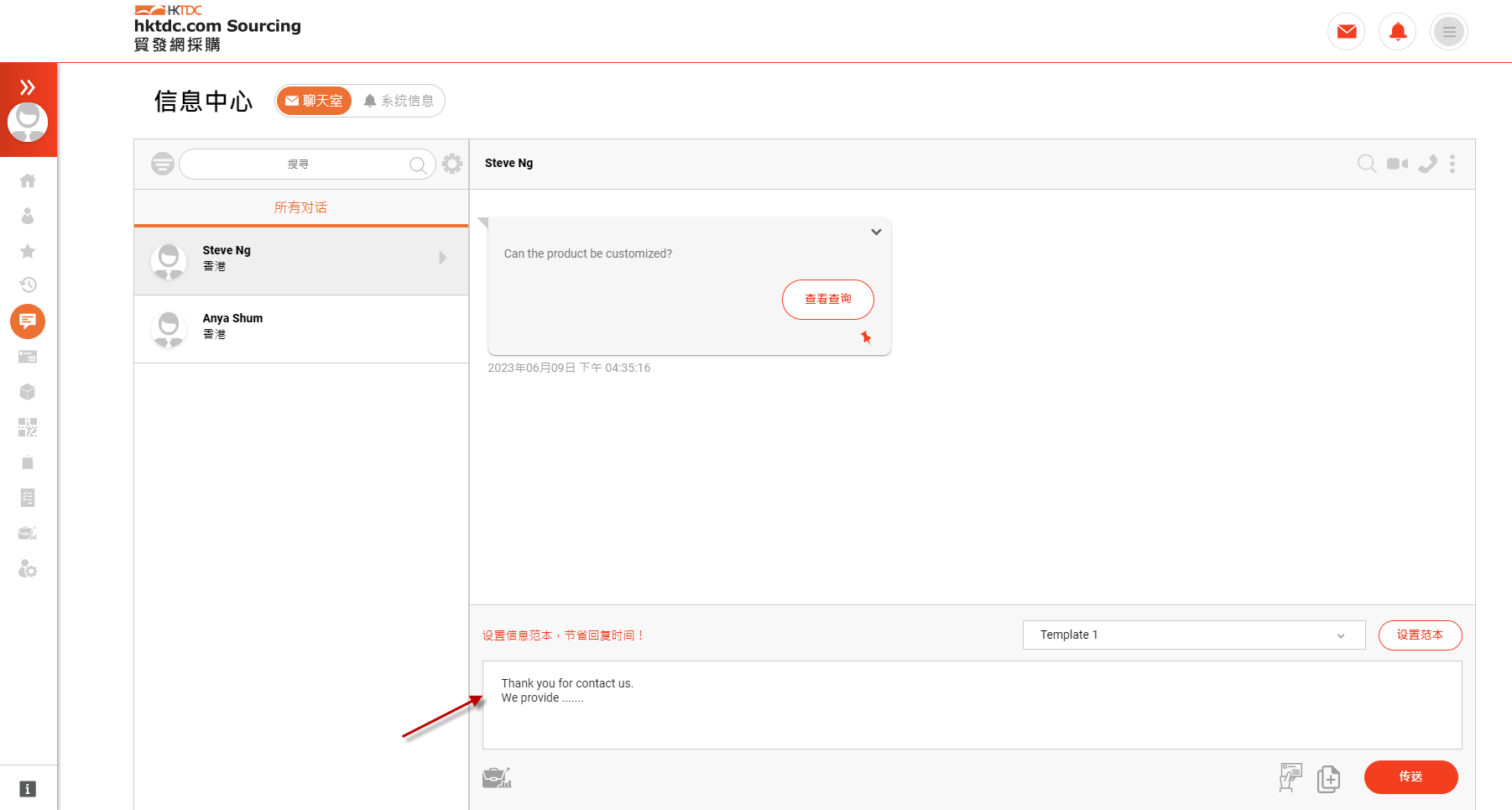Search within chat using header magnifier
Viewport: 1512px width, 810px height.
point(1367,164)
